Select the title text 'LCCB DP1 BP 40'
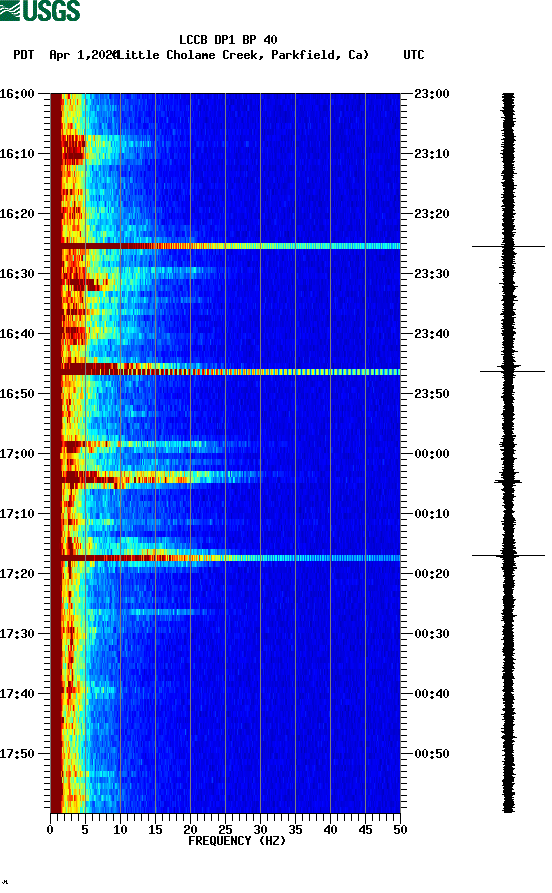 tap(228, 40)
